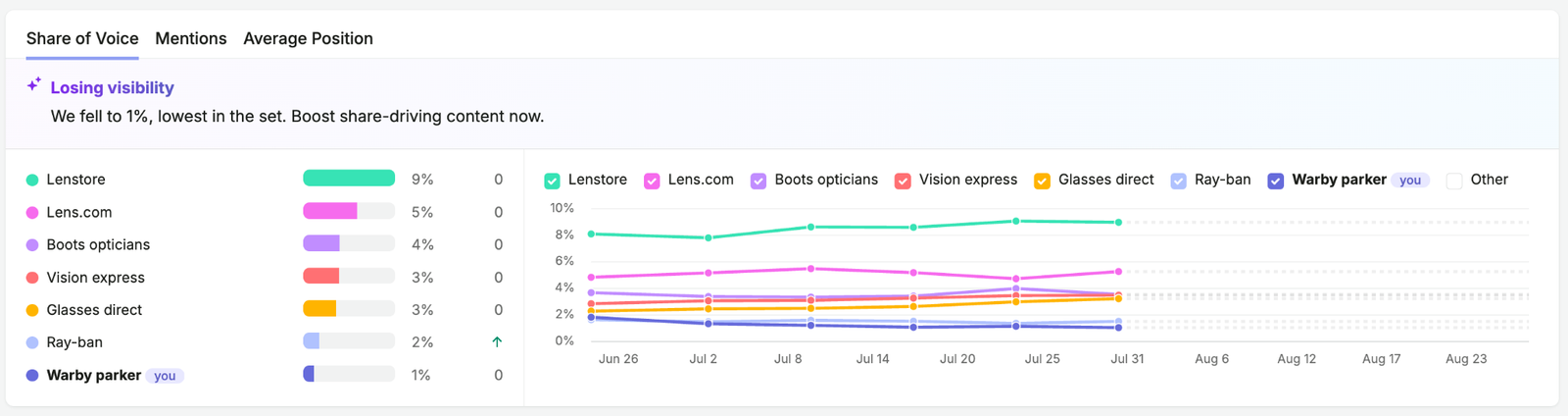Uncheck the Warby parker legend checkbox
The image size is (1568, 416).
[1276, 181]
